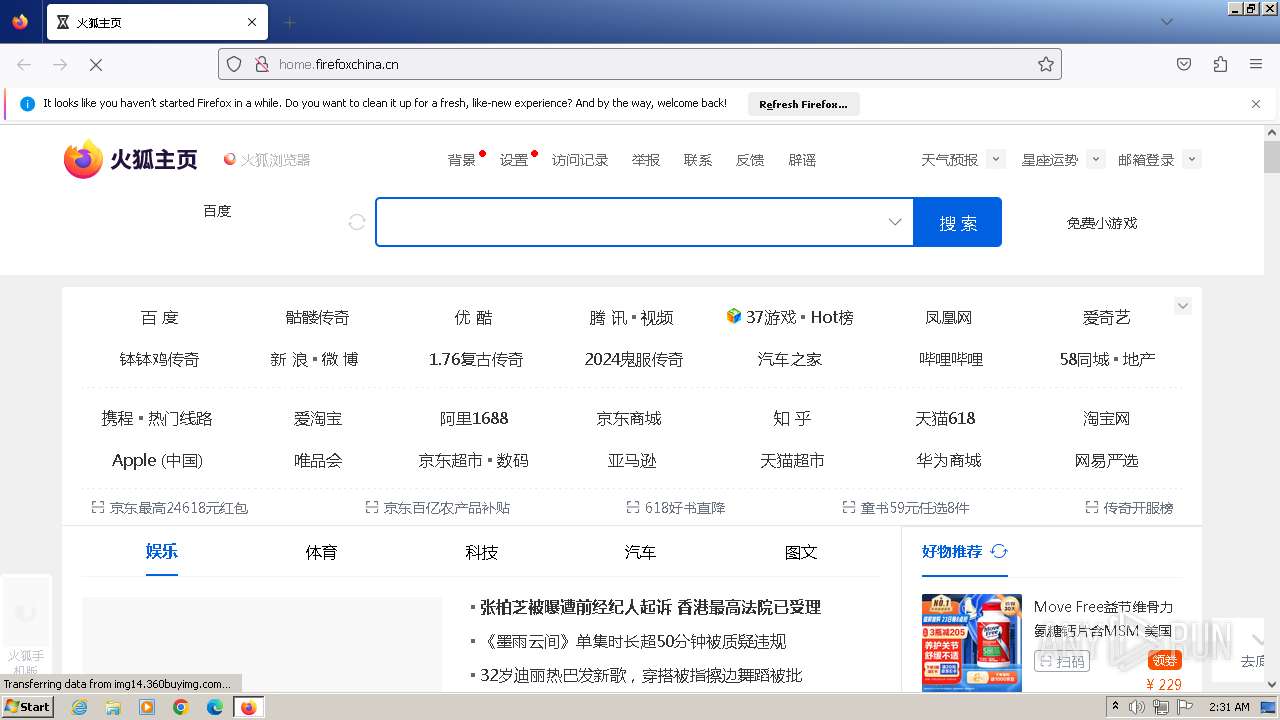Click the page vertical scrollbar thumb
The height and width of the screenshot is (720, 1280).
[1271, 157]
